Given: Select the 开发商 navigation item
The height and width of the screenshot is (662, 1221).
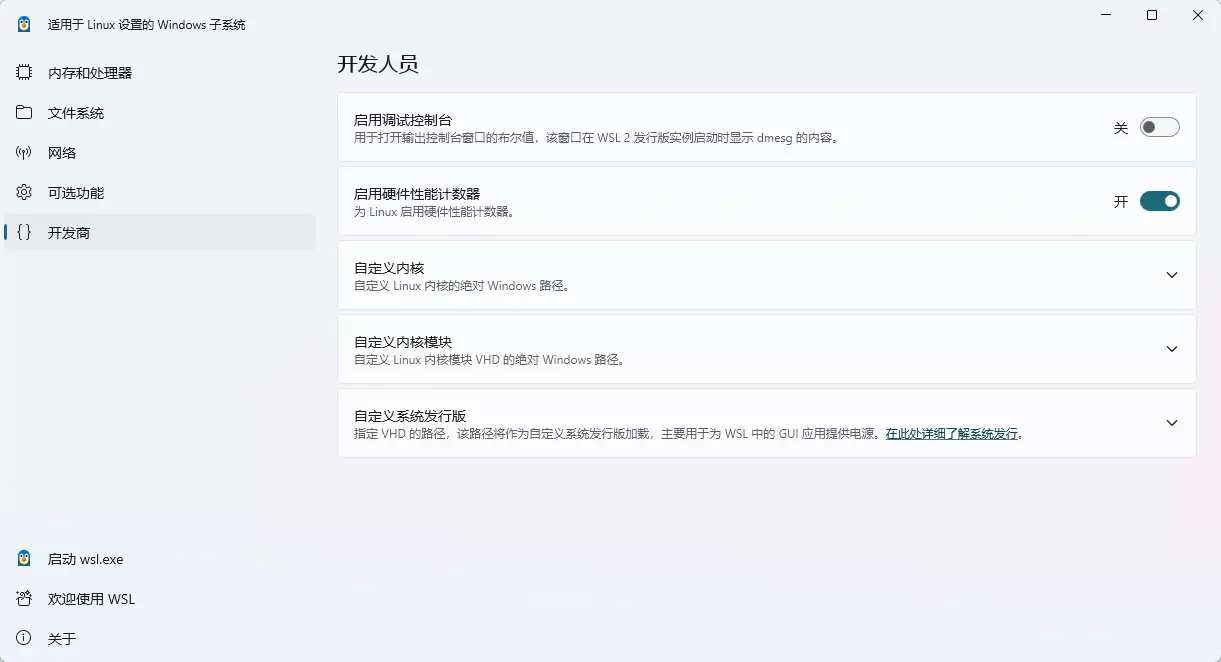Looking at the screenshot, I should 160,232.
